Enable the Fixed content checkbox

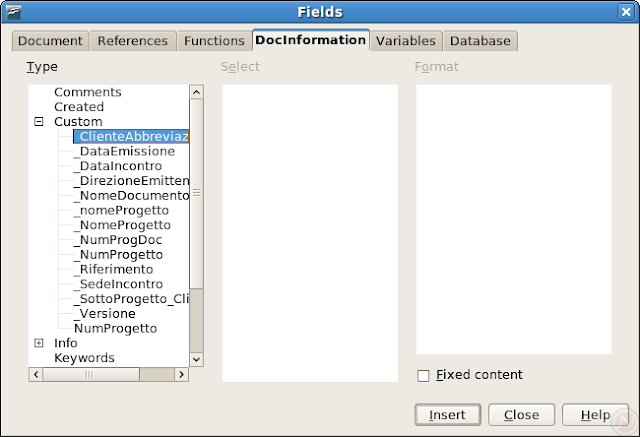click(423, 375)
